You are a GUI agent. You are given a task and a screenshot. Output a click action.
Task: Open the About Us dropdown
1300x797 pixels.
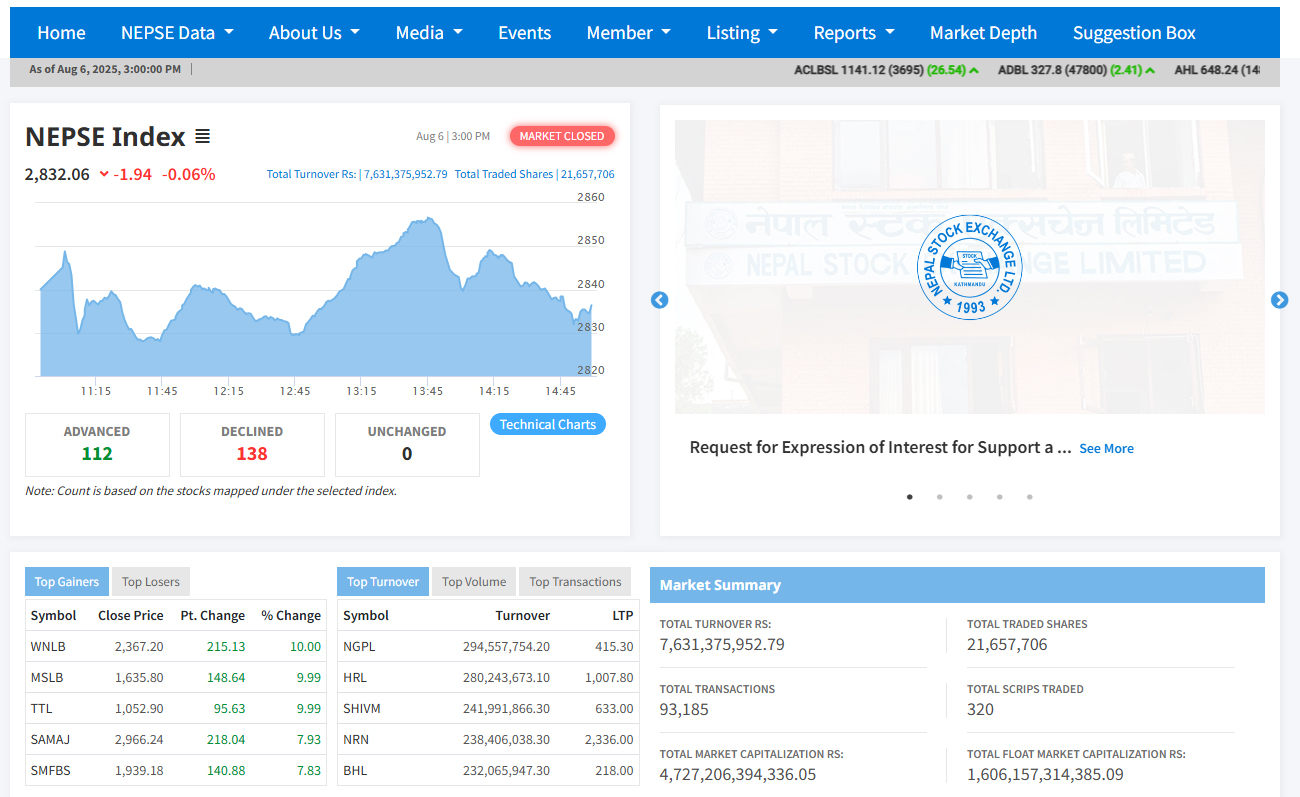coord(314,33)
